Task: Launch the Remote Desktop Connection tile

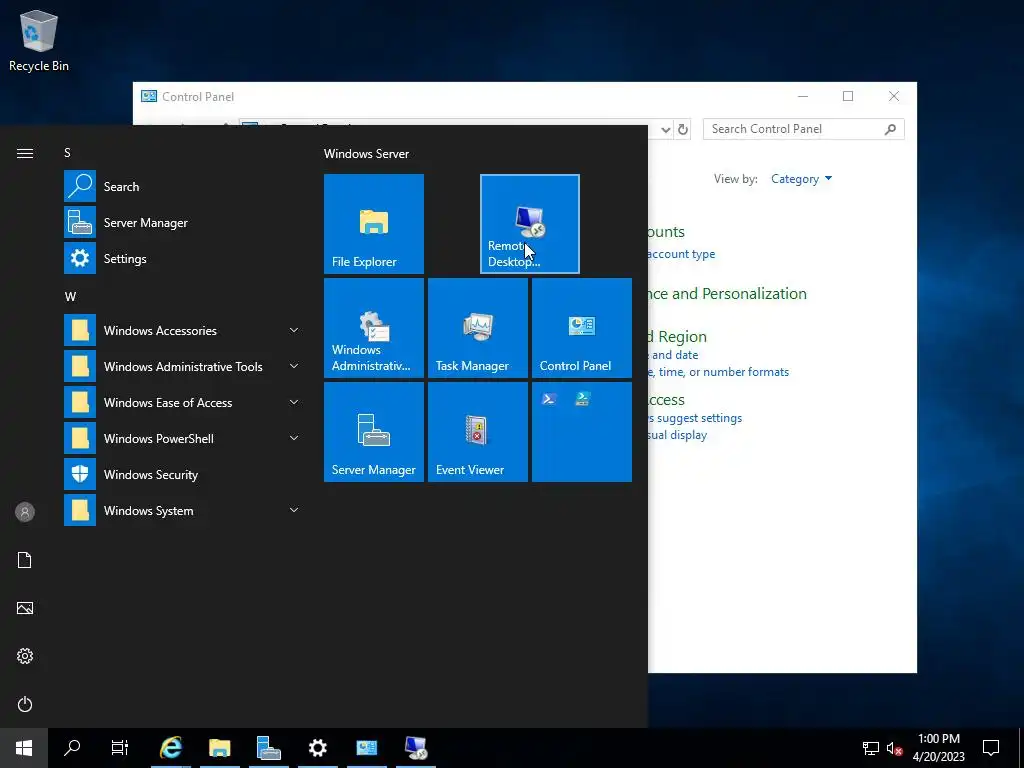Action: (x=530, y=223)
